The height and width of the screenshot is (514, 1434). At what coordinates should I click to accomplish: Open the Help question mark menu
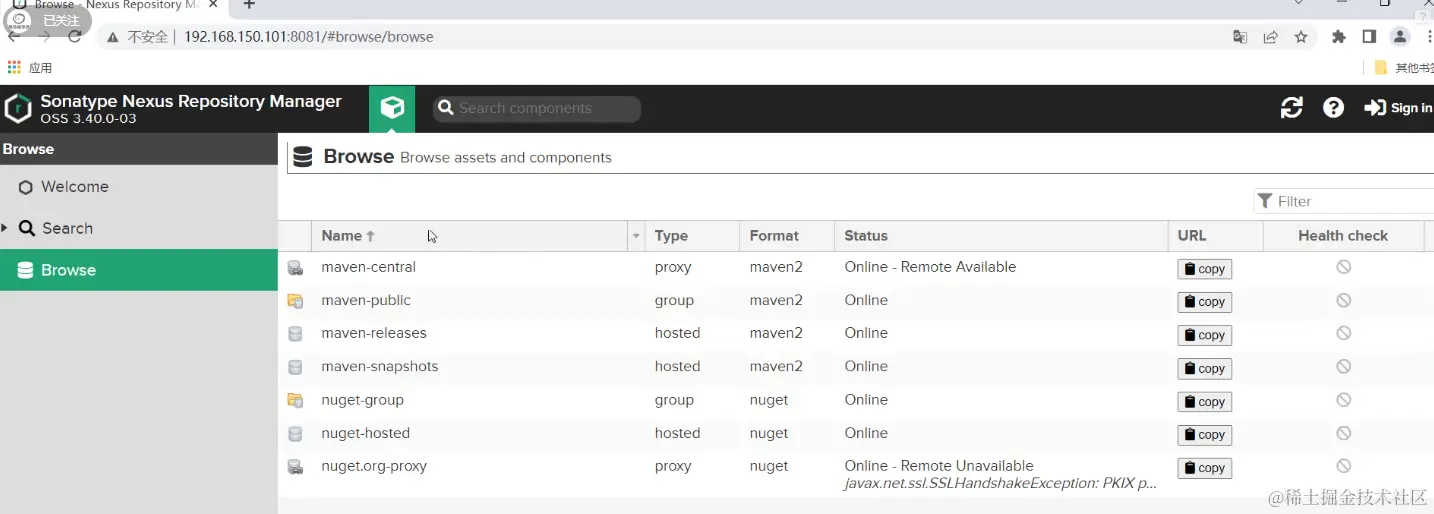(1333, 108)
